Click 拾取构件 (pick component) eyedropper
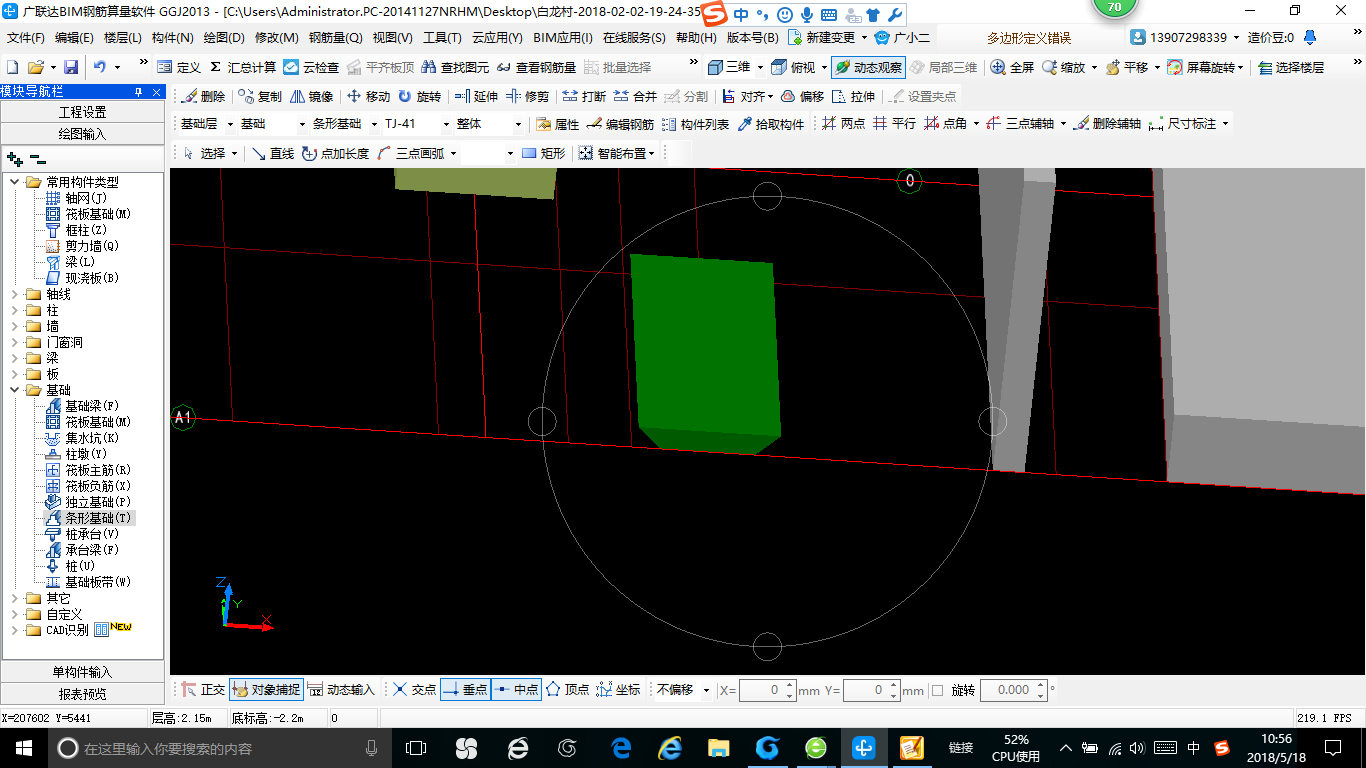1366x768 pixels. (x=771, y=124)
